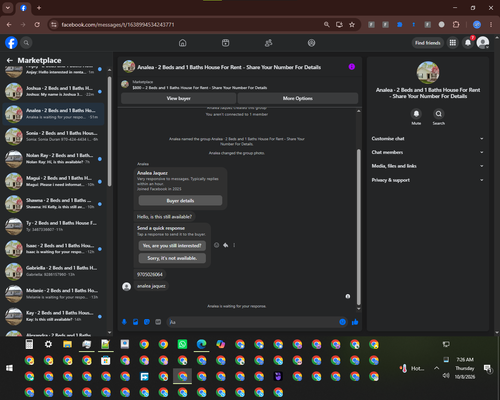Screen dimensions: 500x400
Task: Open the Facebook menu grid icon
Action: (x=452, y=43)
